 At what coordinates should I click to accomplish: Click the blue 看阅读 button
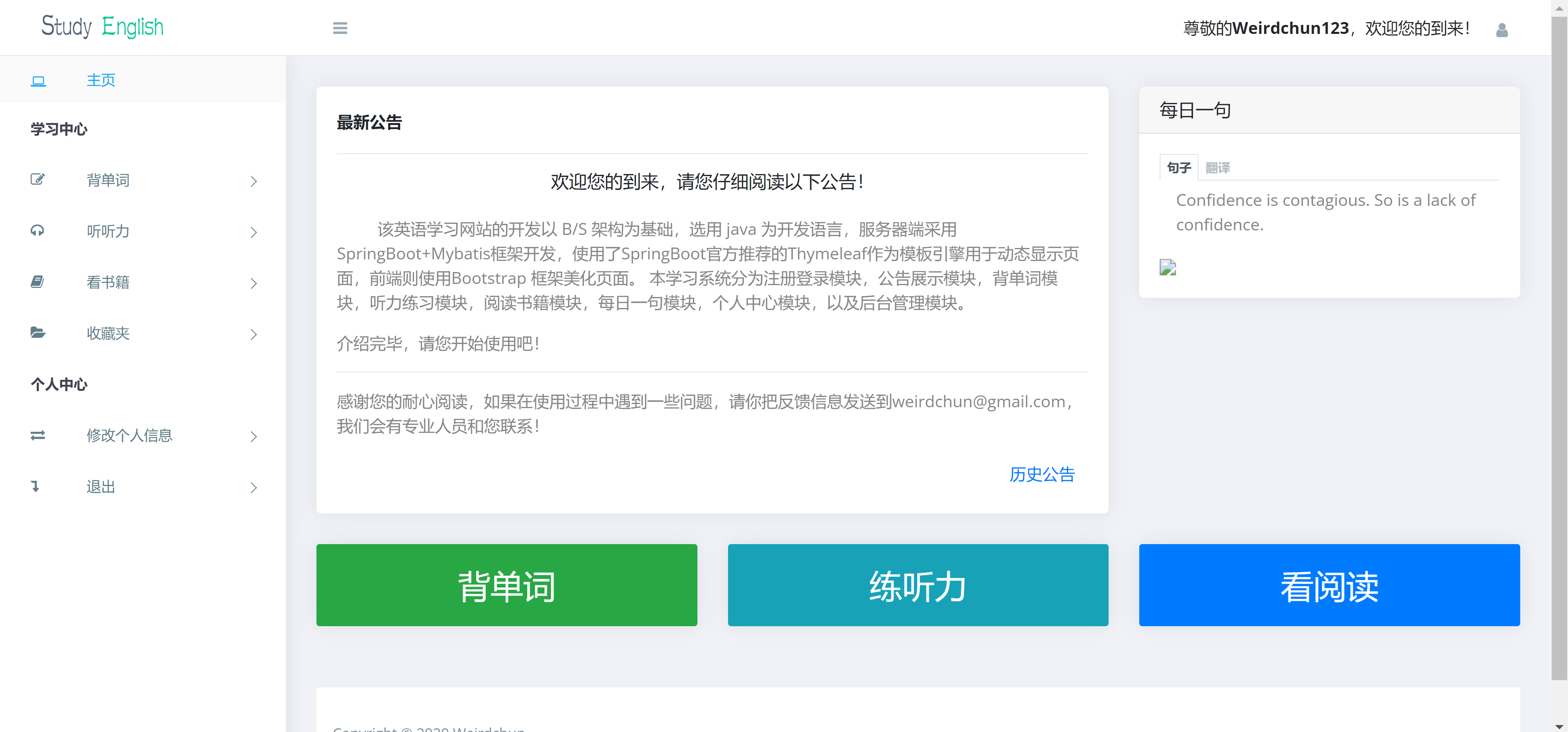(1330, 585)
